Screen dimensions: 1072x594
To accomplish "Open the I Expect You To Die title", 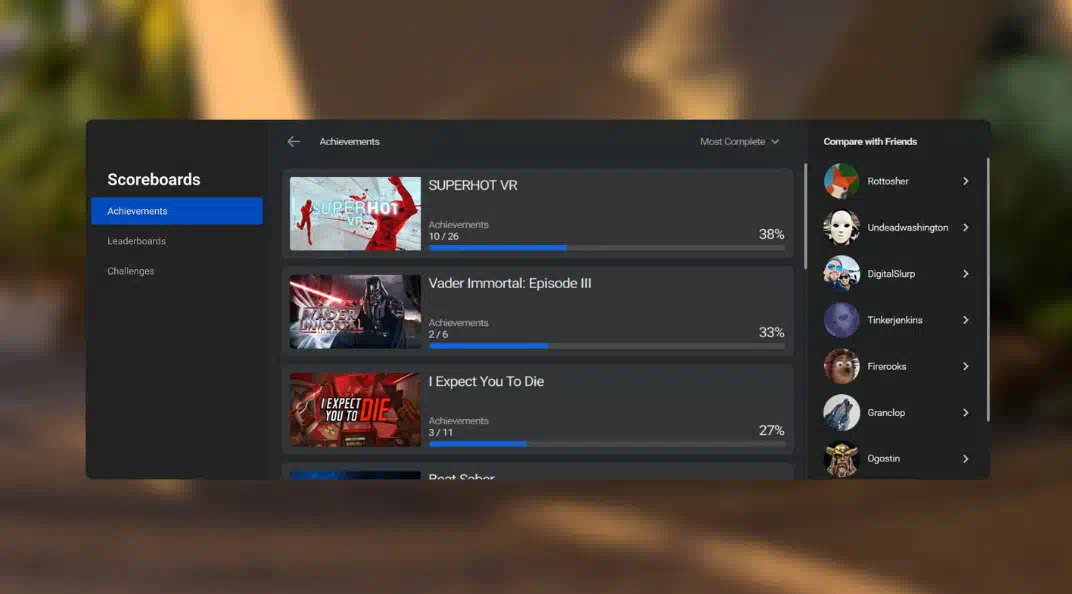I will point(486,381).
